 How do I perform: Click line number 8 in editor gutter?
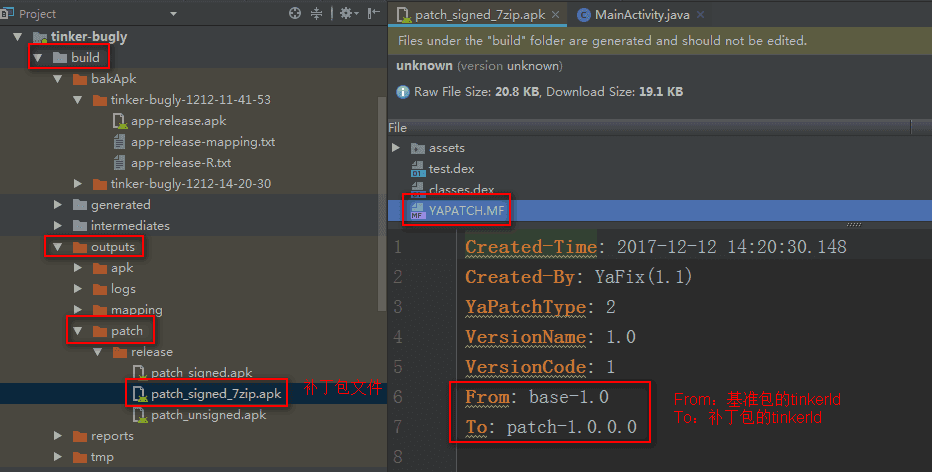[398, 457]
